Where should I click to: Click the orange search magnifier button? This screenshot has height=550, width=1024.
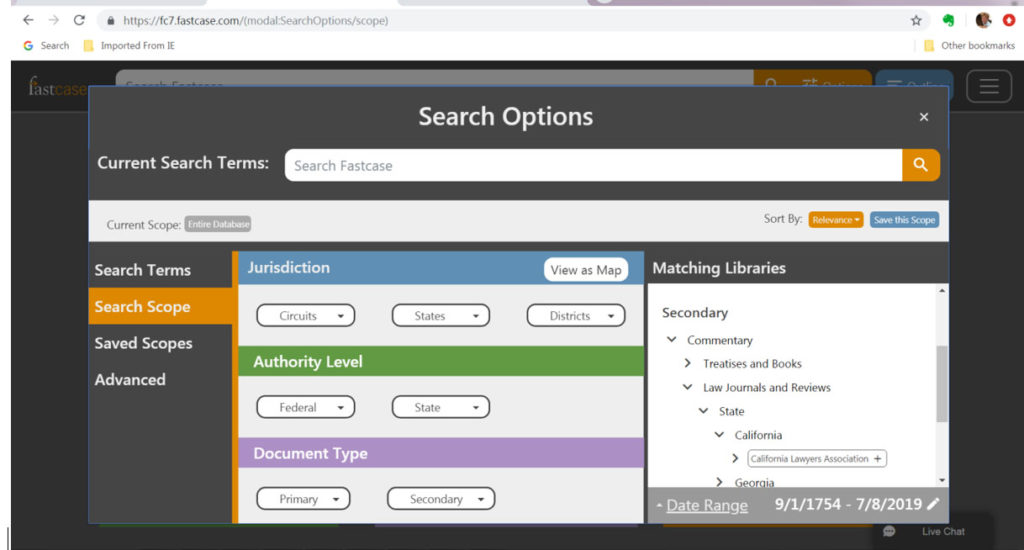(921, 165)
